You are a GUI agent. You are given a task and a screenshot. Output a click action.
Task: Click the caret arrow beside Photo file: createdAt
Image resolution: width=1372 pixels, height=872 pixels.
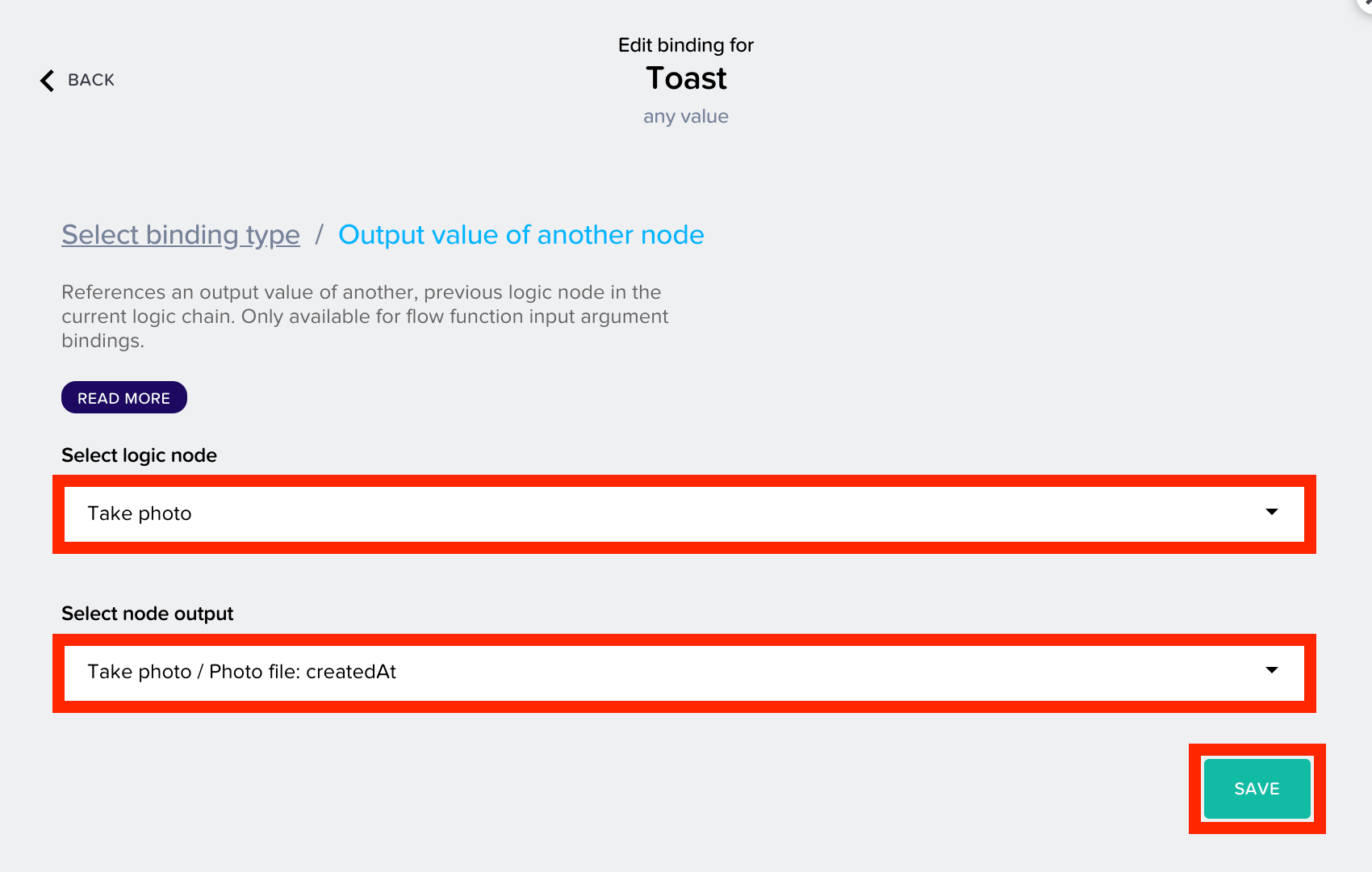[1272, 670]
